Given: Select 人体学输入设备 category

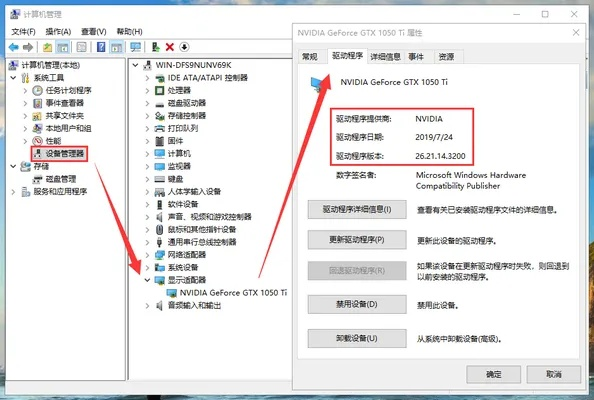Looking at the screenshot, I should 194,191.
